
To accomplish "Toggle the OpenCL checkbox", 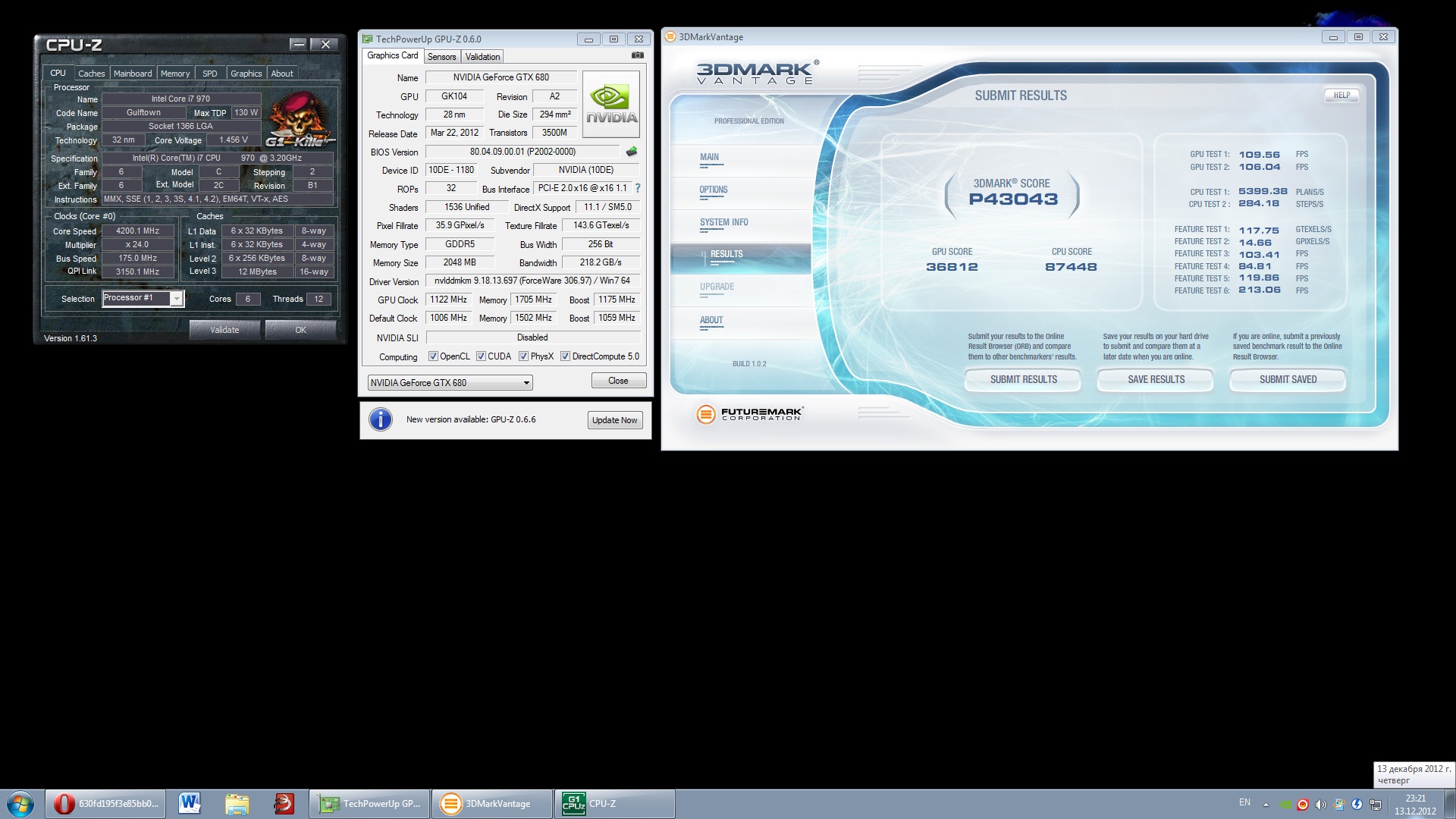I will 433,356.
